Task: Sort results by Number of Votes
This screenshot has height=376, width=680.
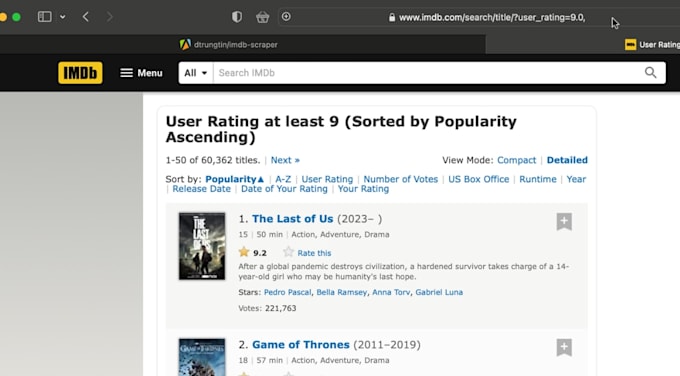Action: [x=401, y=179]
